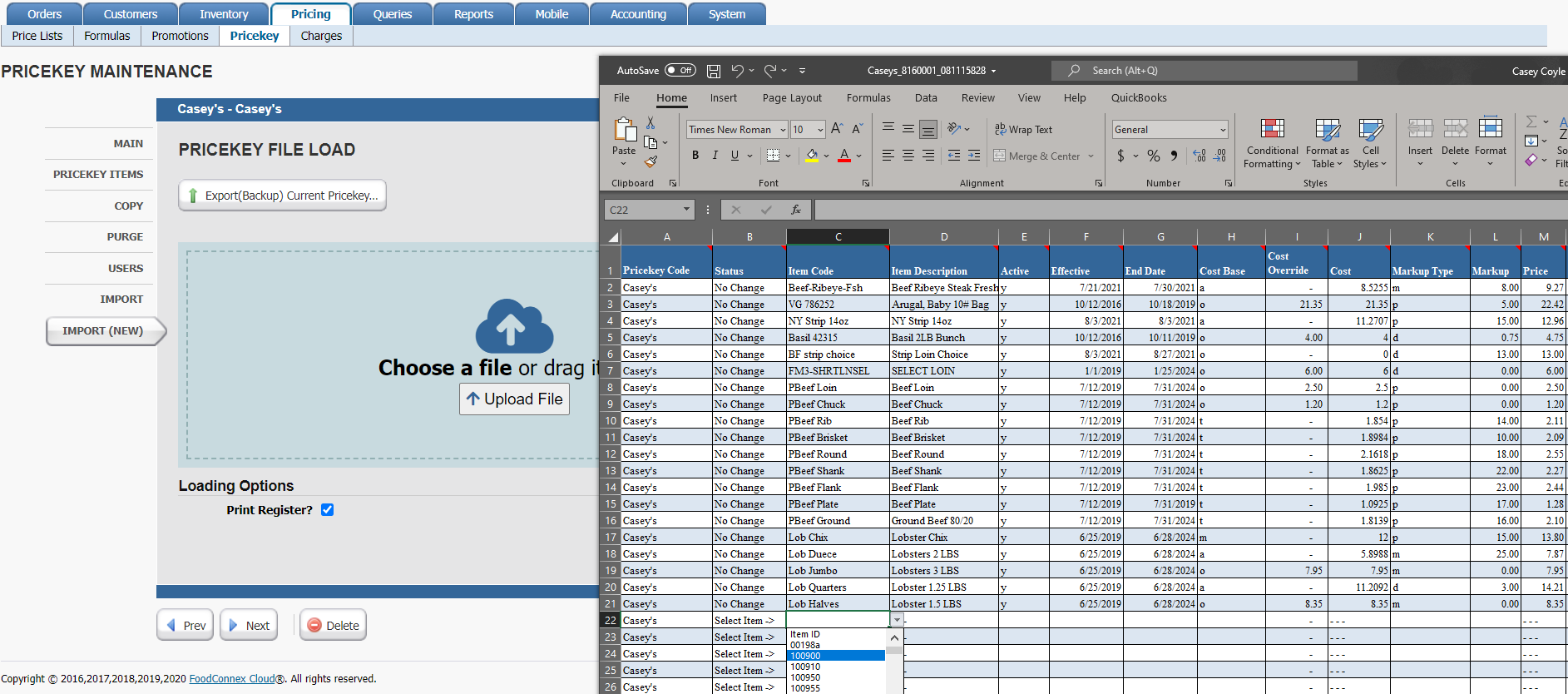Click the Redo arrow icon
This screenshot has width=1568, height=694.
[x=770, y=71]
